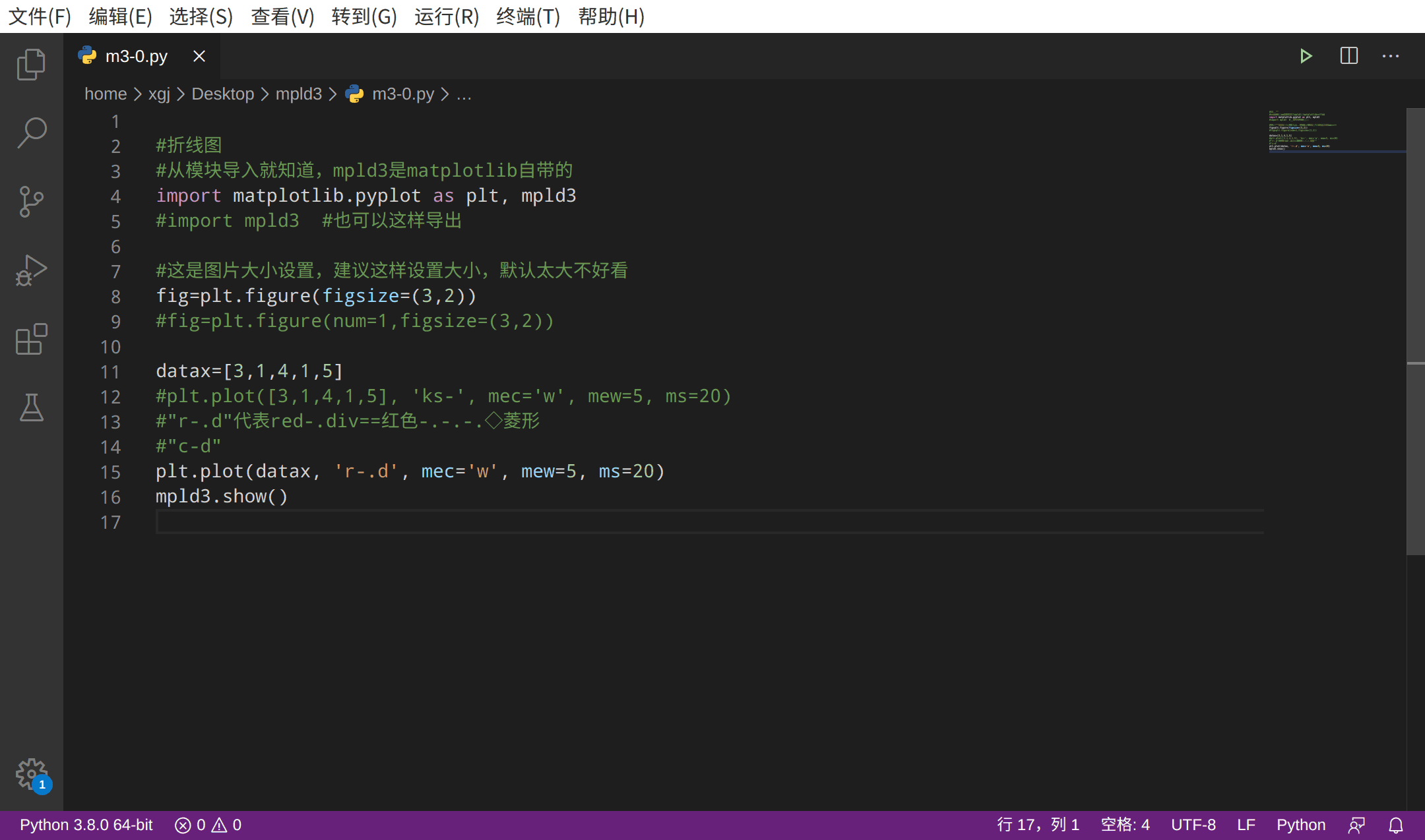Open the Extensions panel icon
This screenshot has height=840, width=1425.
31,340
